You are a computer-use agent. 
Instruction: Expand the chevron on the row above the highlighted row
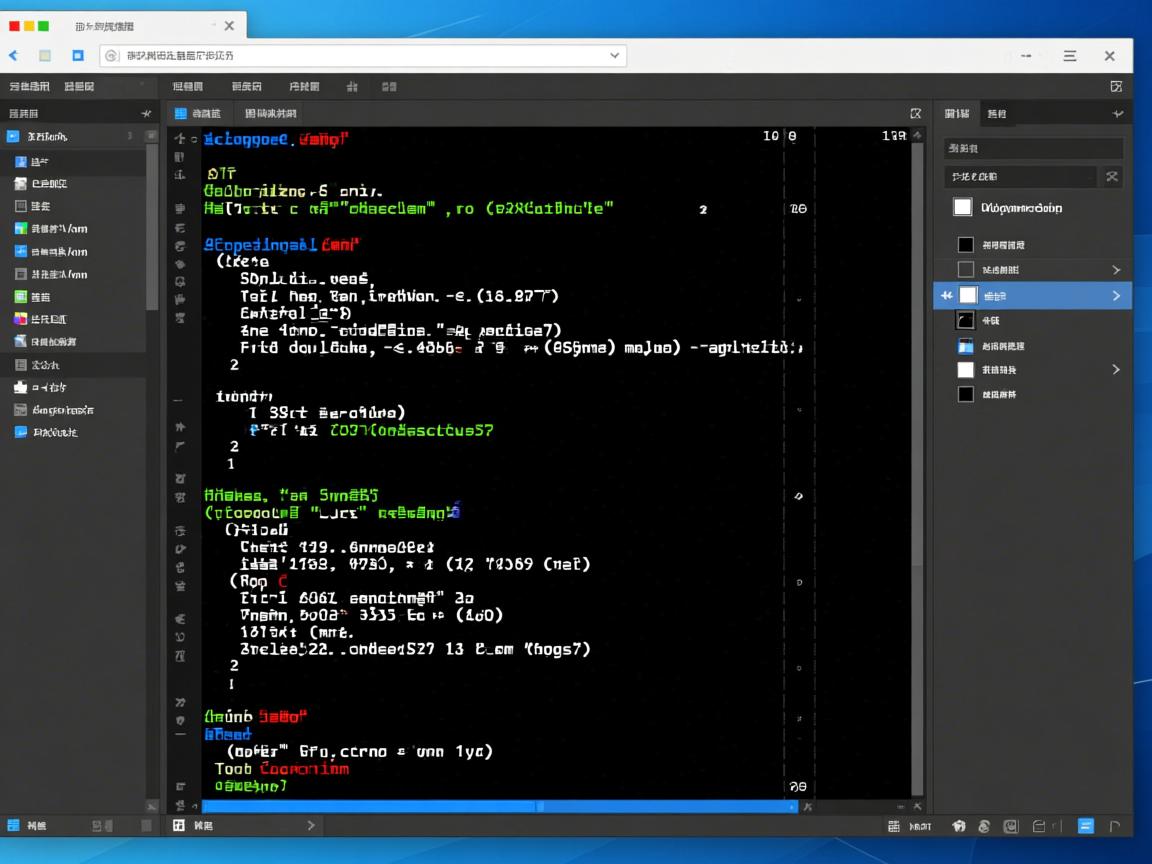[1116, 270]
